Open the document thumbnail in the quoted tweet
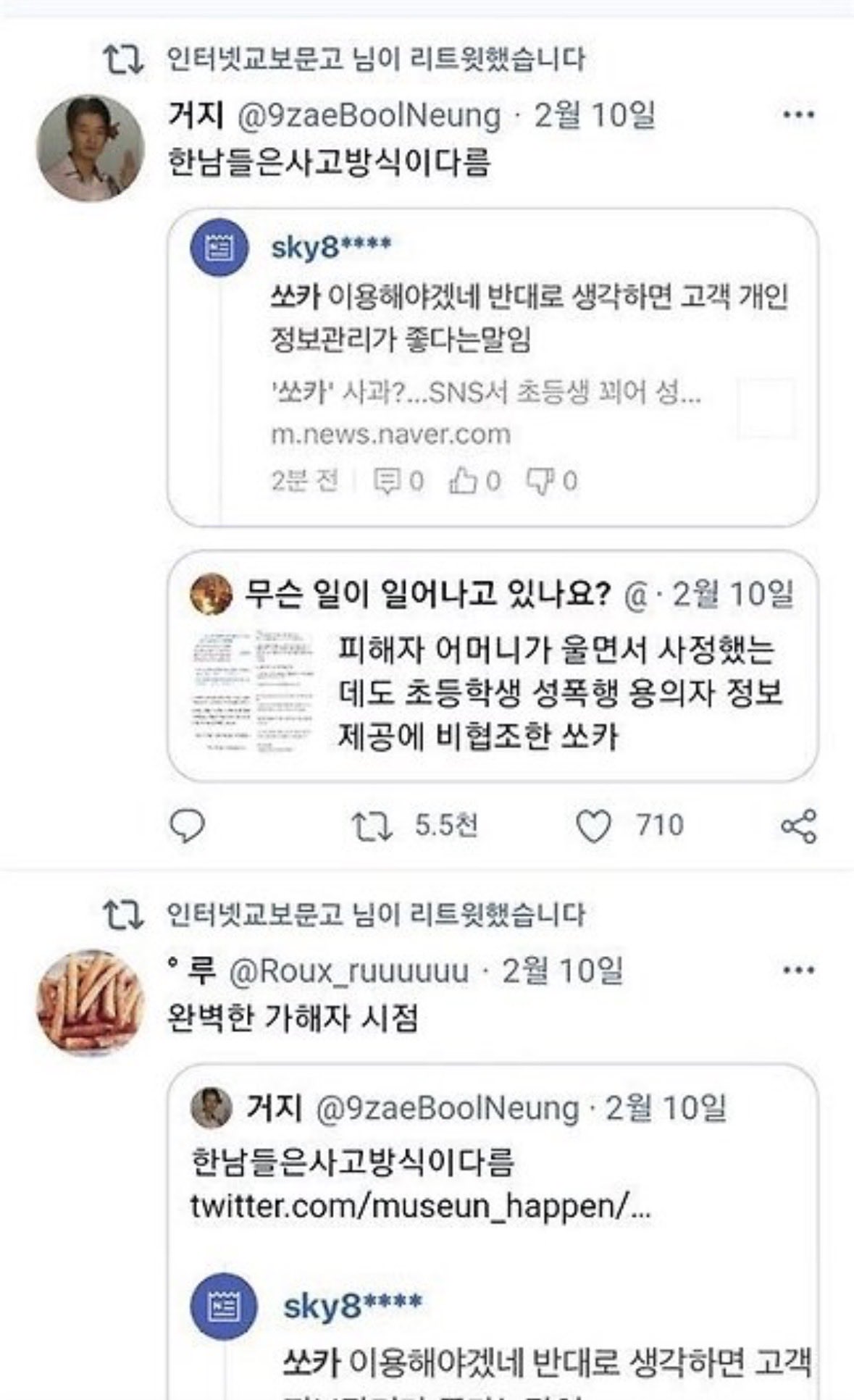854x1400 pixels. pos(254,692)
